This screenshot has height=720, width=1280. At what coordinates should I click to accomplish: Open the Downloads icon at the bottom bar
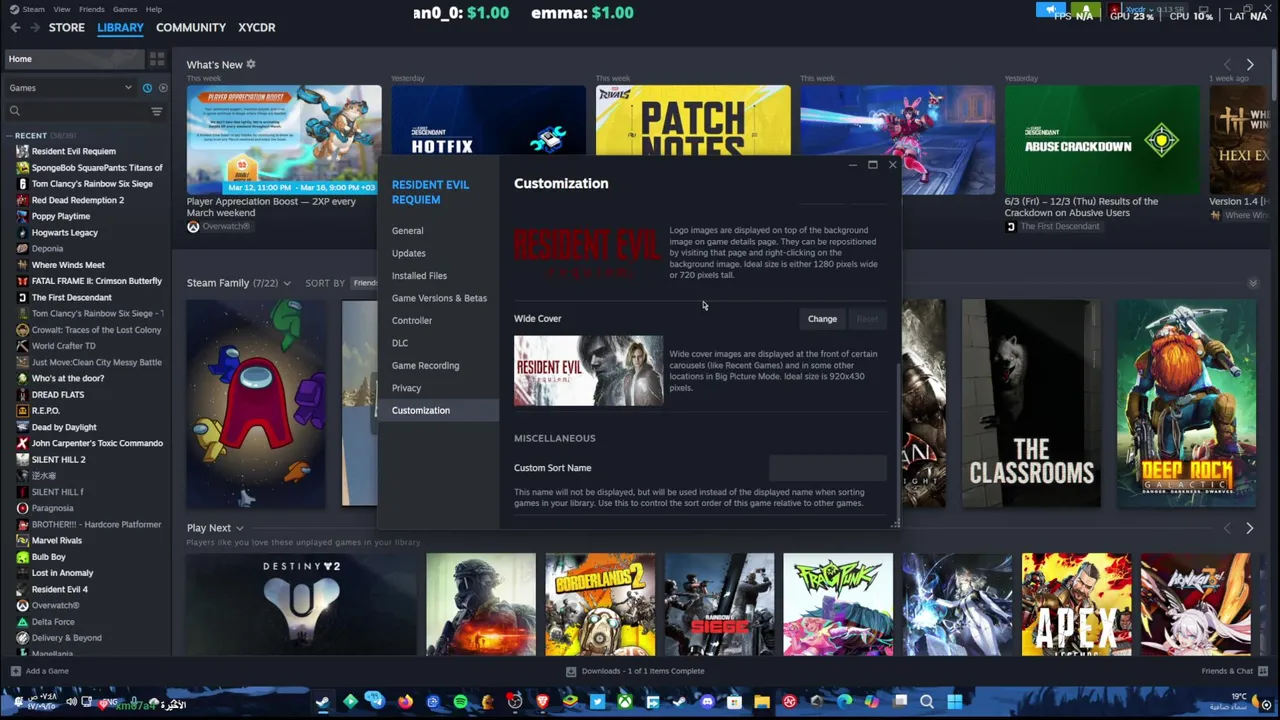[571, 671]
